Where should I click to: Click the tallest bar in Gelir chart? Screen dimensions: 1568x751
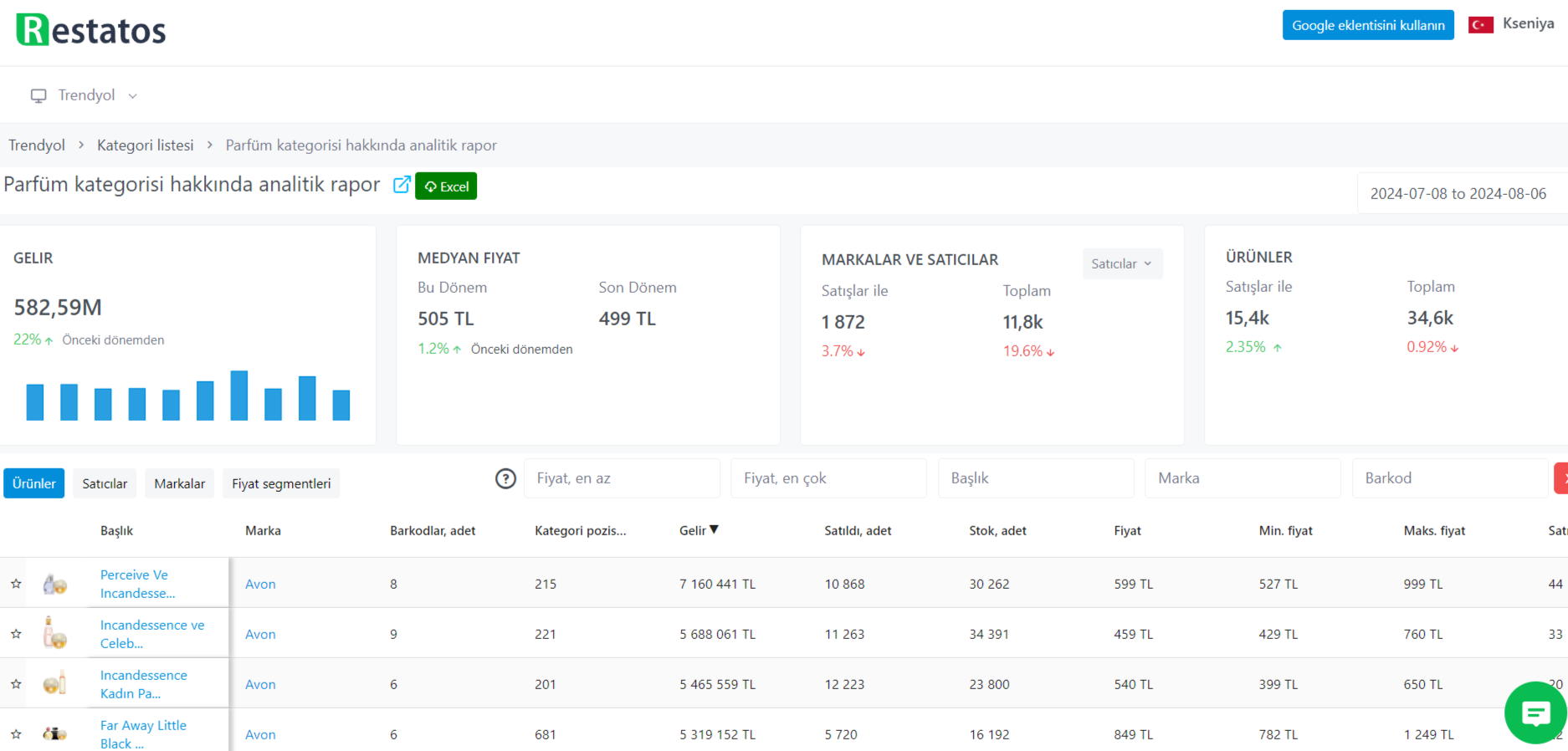click(x=239, y=395)
